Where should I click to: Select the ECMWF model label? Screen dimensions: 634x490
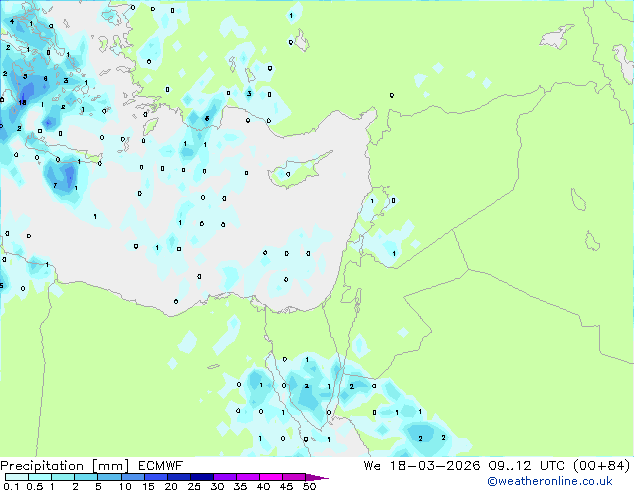point(161,466)
